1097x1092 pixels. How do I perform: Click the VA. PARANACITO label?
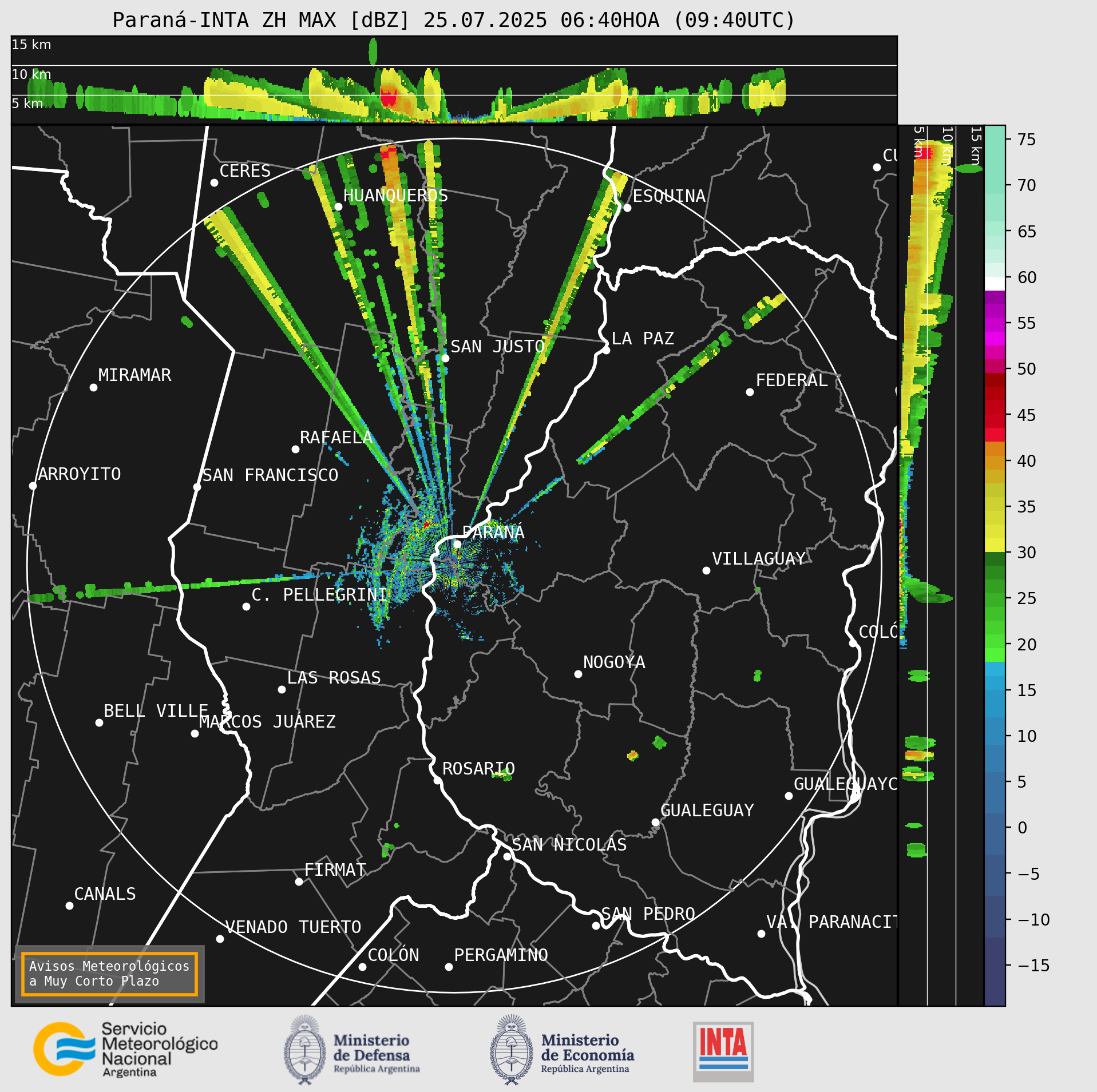tap(831, 922)
